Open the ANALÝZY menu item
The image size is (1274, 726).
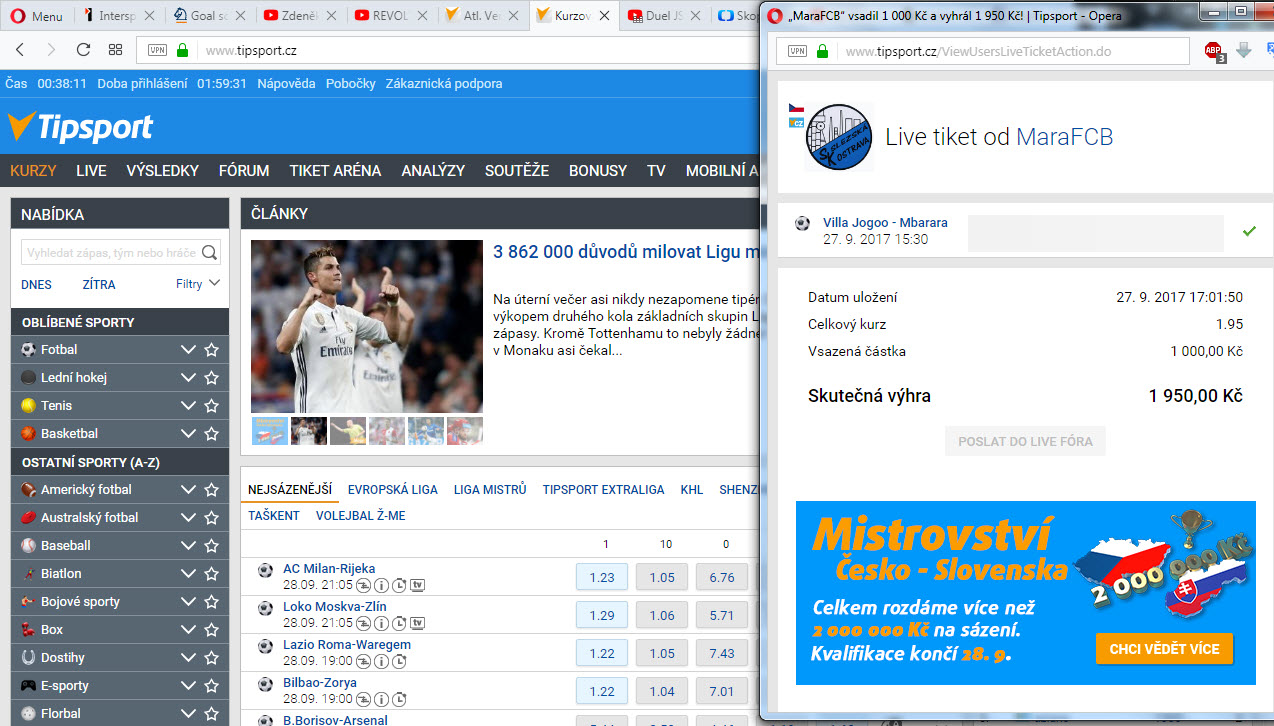[x=433, y=171]
